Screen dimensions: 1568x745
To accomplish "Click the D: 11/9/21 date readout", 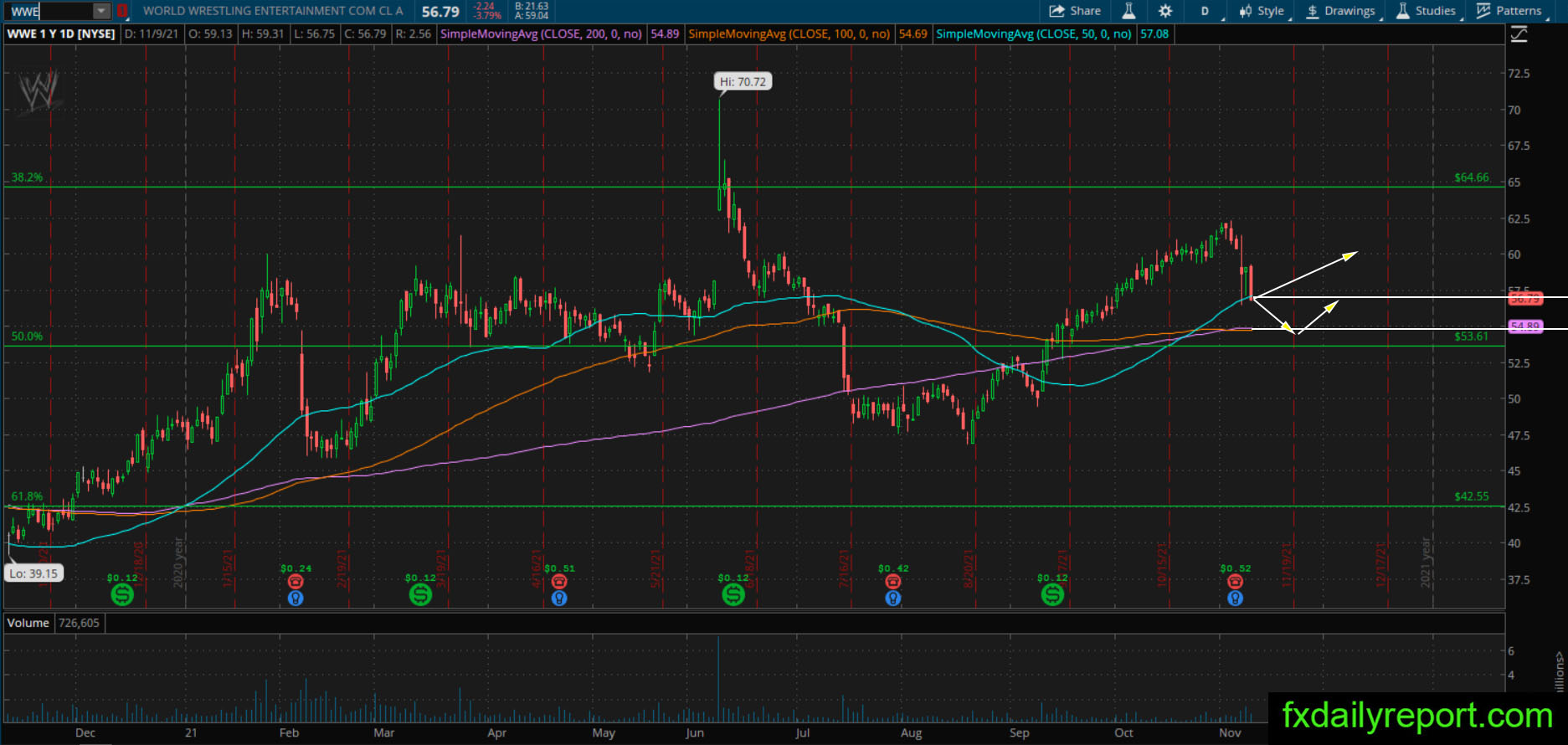I will [152, 34].
